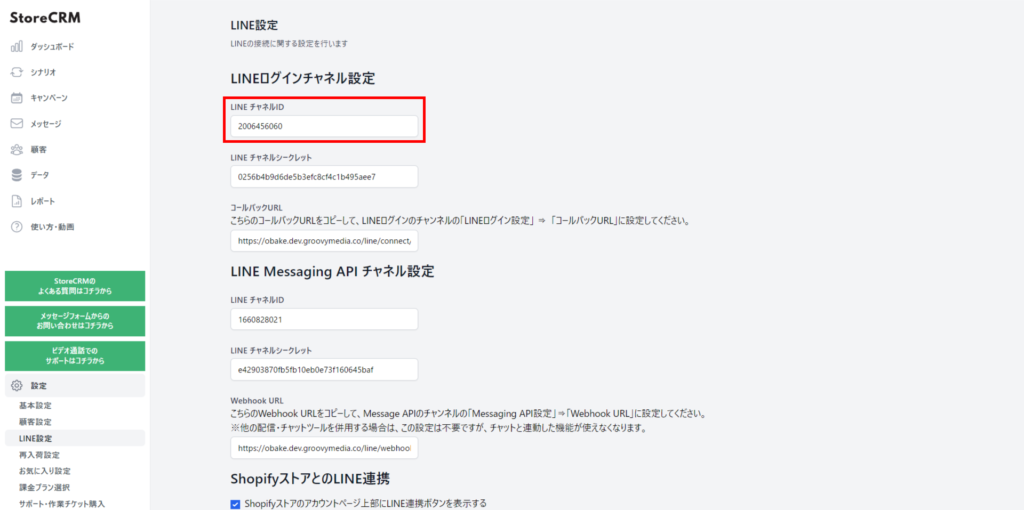Click the campaign calendar icon
This screenshot has width=1024, height=510.
pyautogui.click(x=17, y=98)
